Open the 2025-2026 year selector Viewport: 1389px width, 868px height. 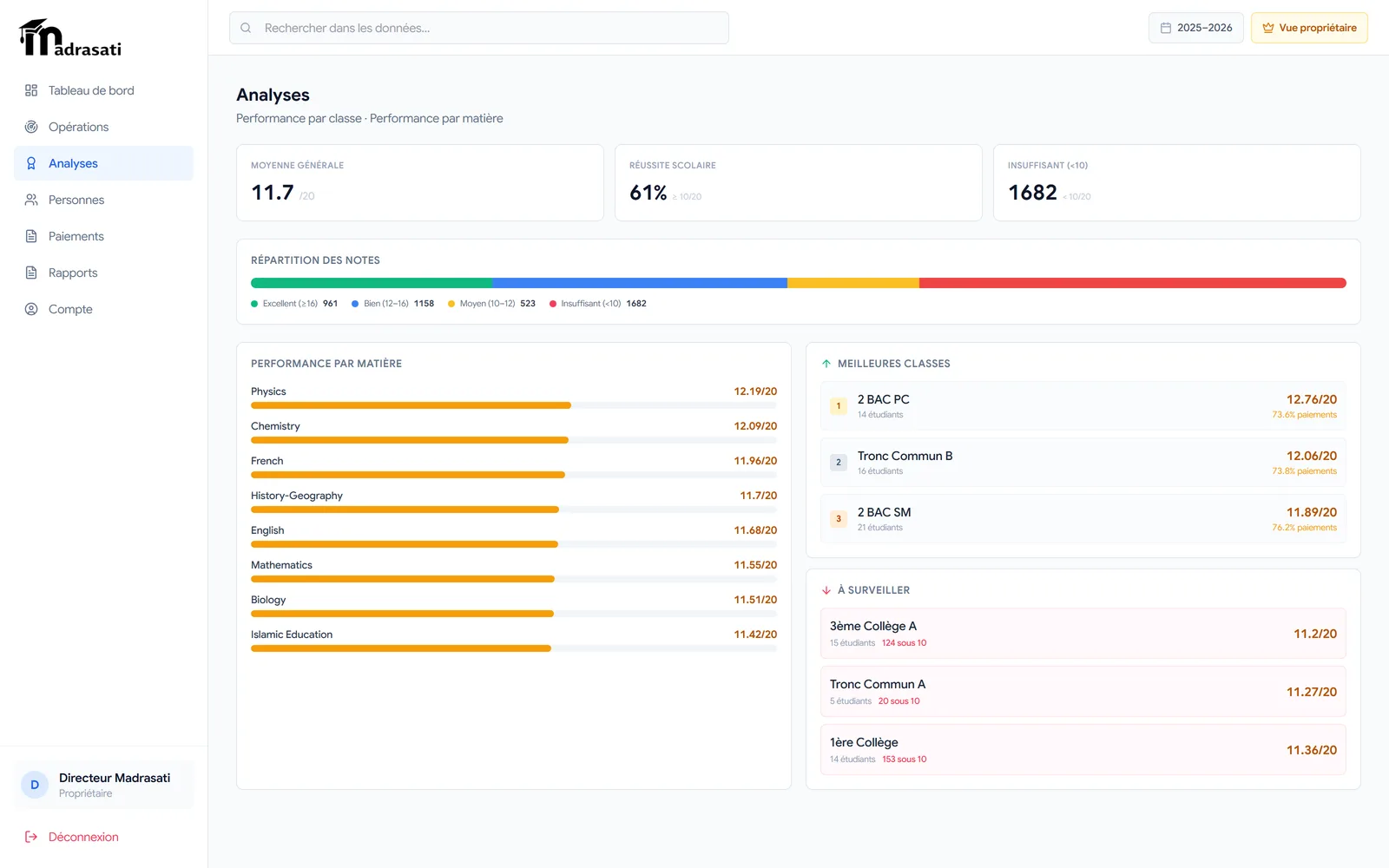point(1196,28)
